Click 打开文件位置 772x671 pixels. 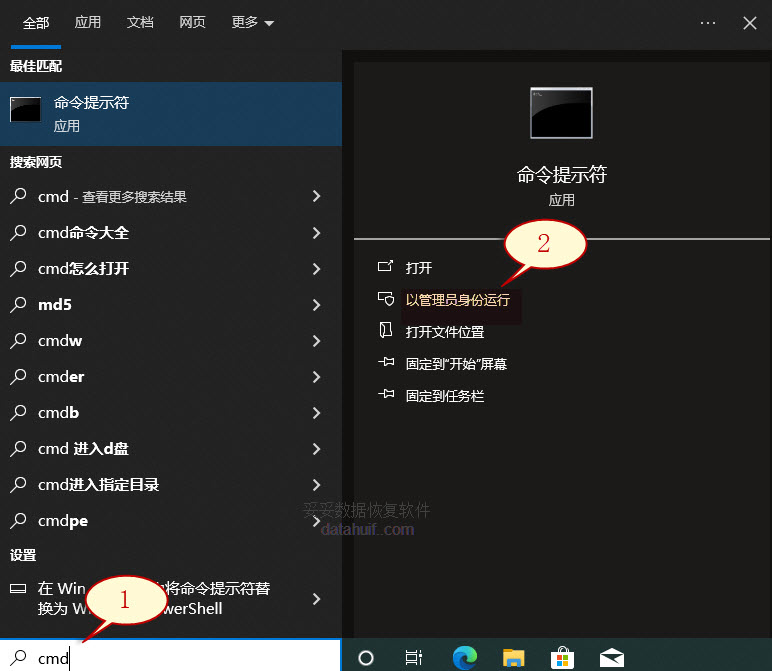[x=445, y=332]
